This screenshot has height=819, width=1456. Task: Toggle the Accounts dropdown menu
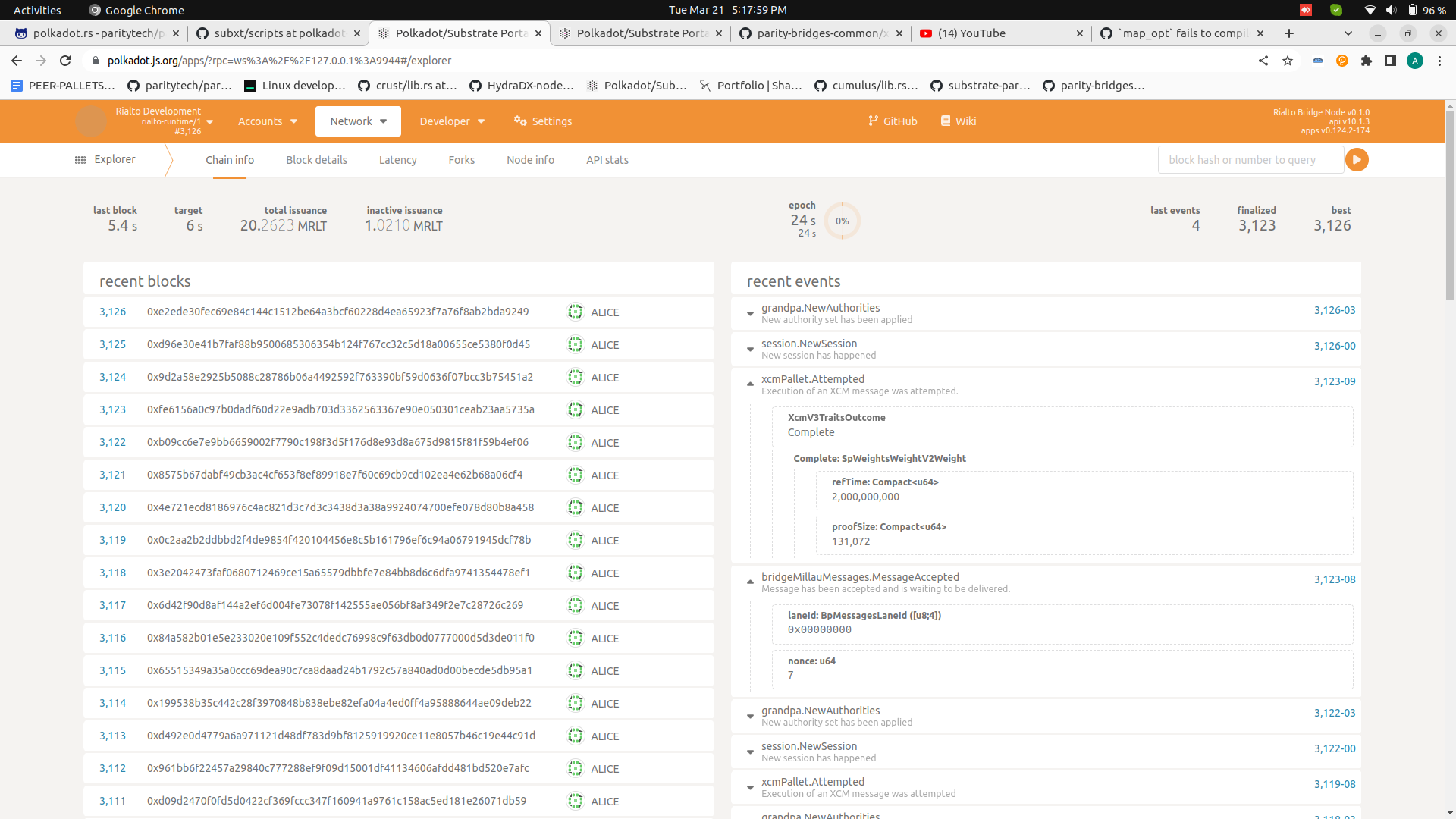[266, 121]
